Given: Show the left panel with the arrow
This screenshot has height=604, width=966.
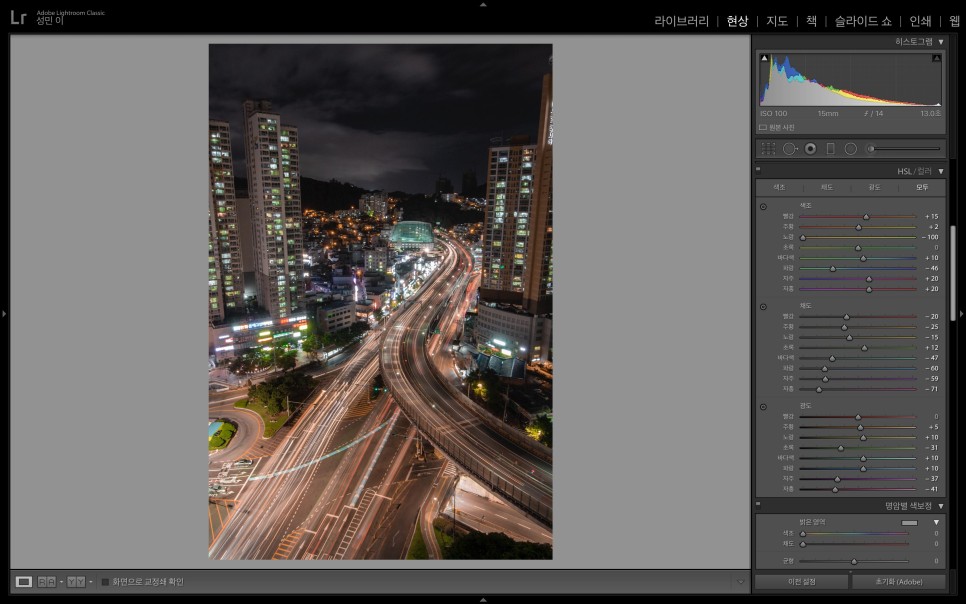Looking at the screenshot, I should [4, 314].
